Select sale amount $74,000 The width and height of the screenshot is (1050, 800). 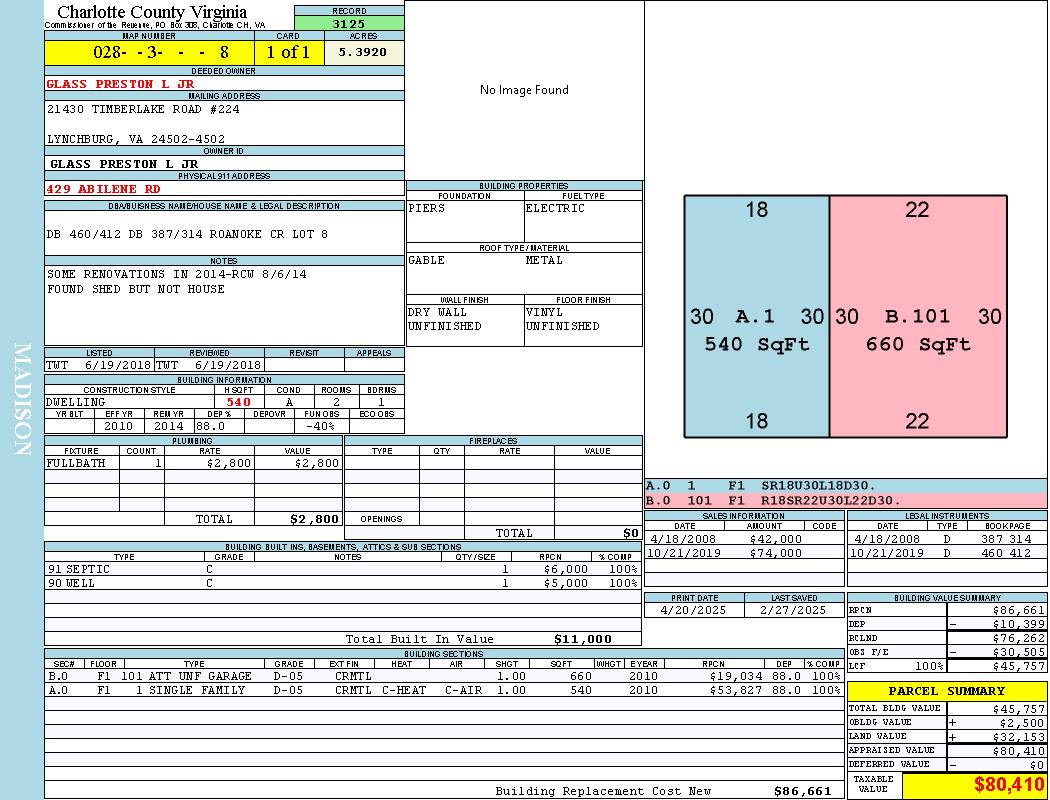coord(775,554)
